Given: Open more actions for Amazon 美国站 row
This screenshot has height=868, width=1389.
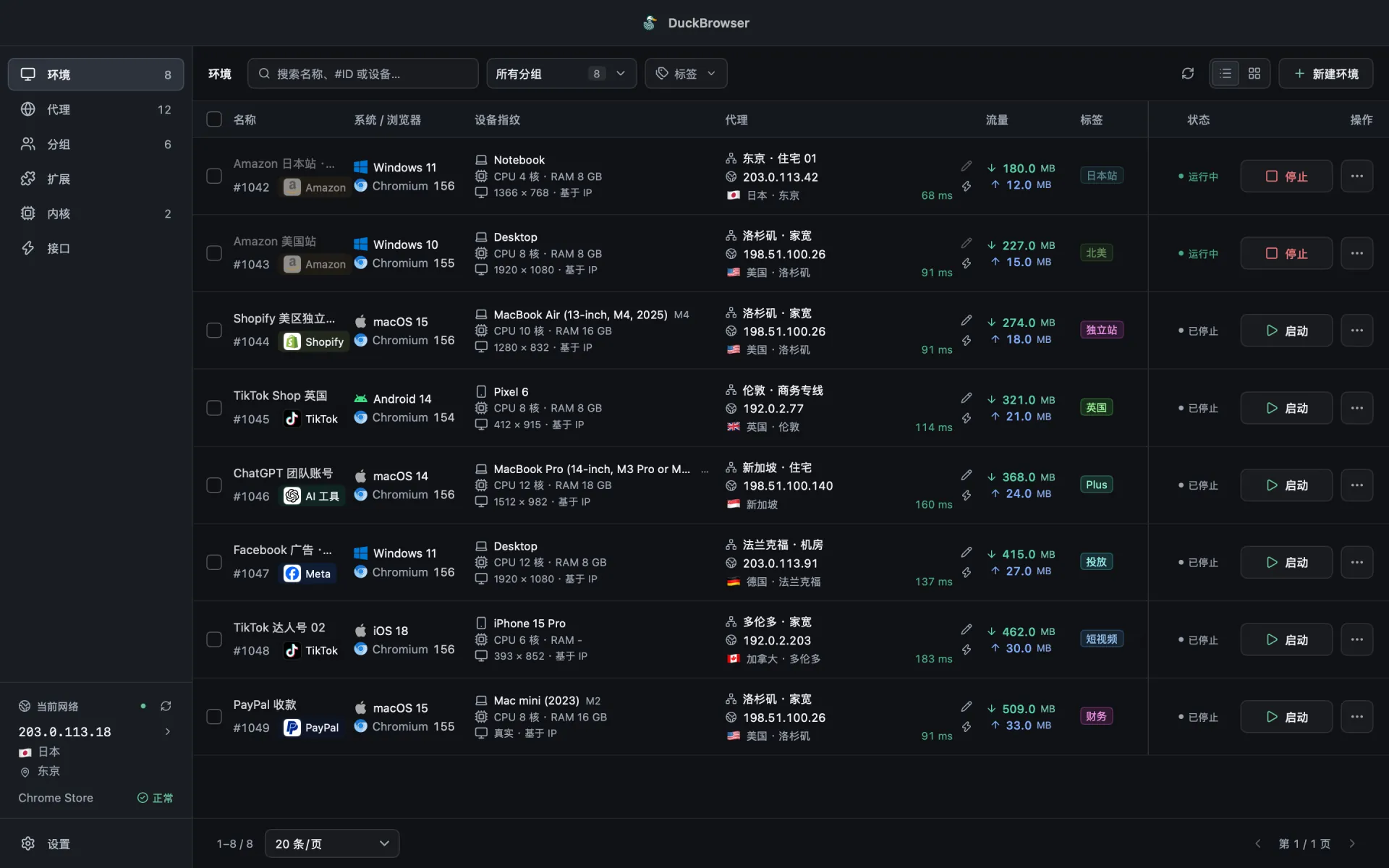Looking at the screenshot, I should [1356, 253].
